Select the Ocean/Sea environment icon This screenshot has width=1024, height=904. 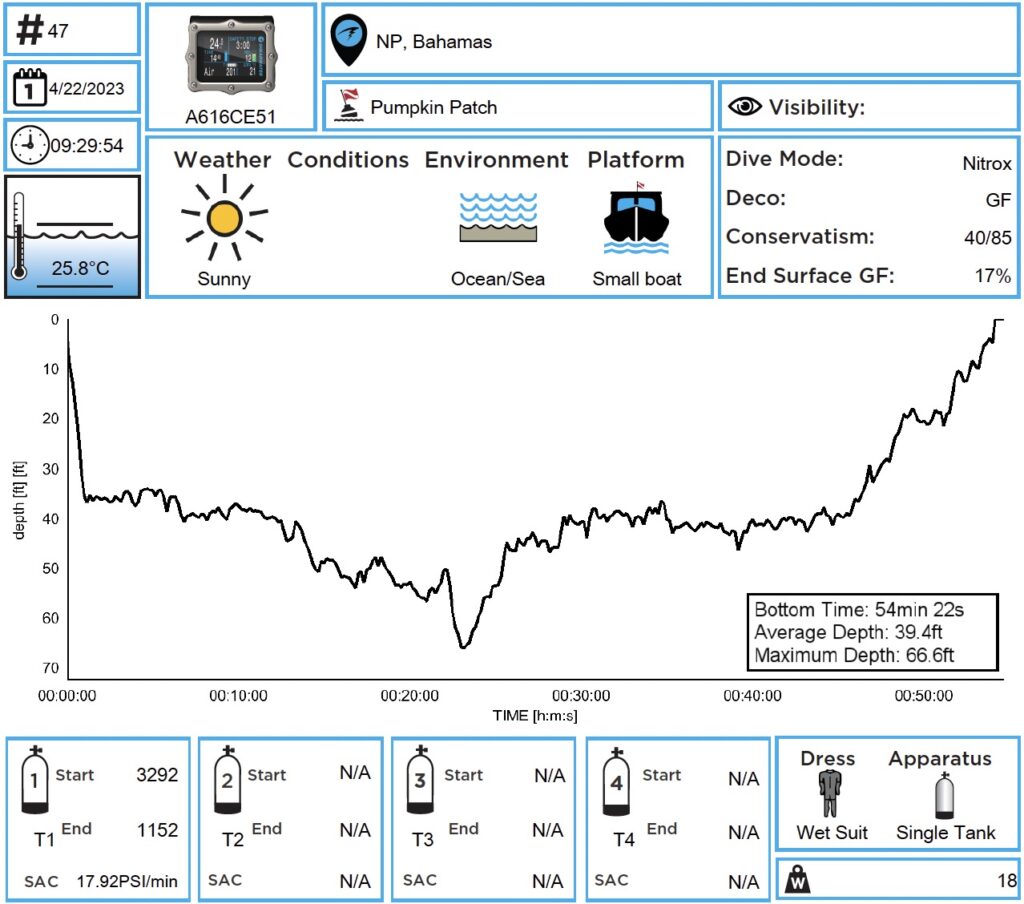pos(498,218)
